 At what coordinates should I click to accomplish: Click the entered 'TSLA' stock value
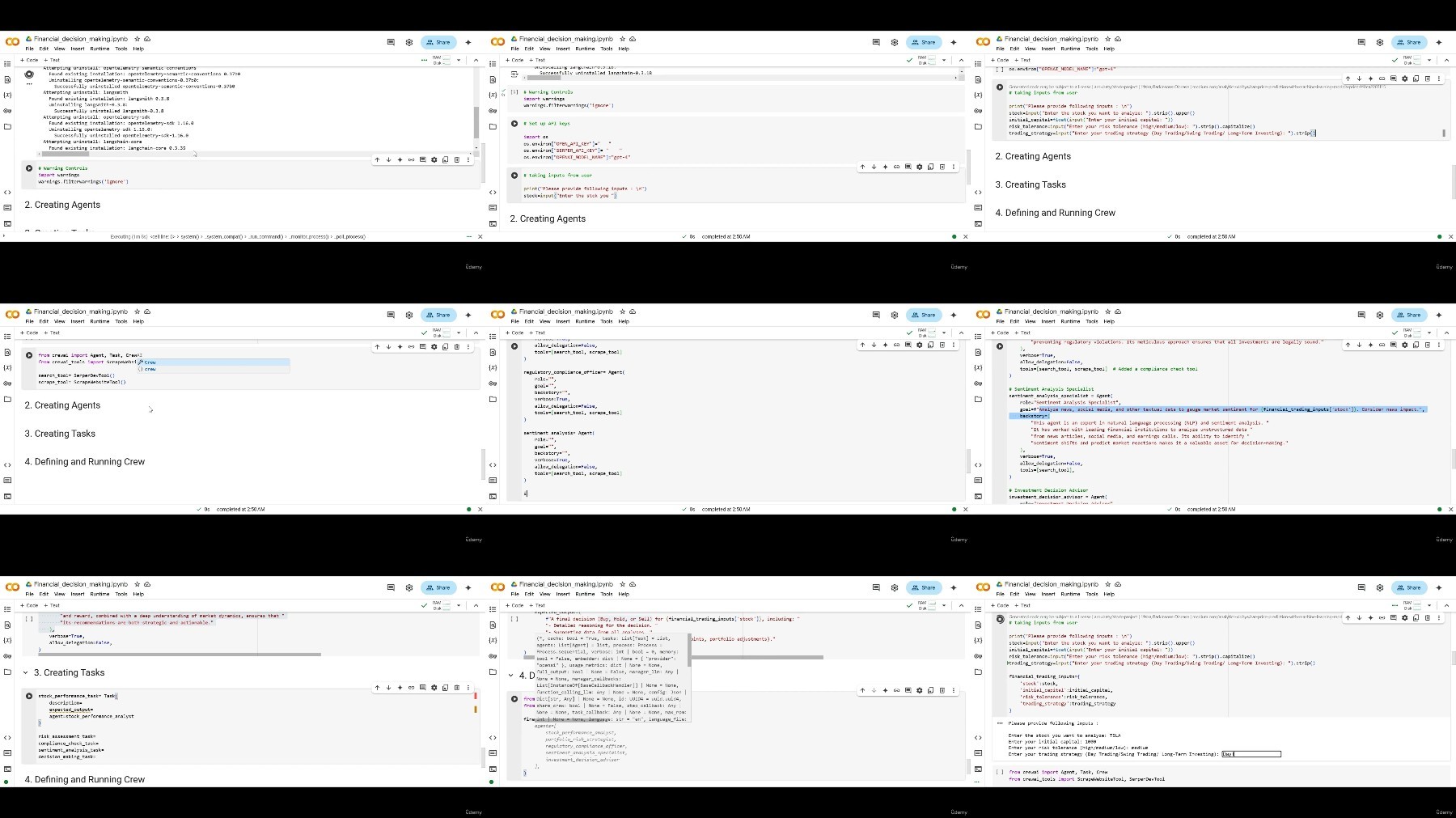1115,735
